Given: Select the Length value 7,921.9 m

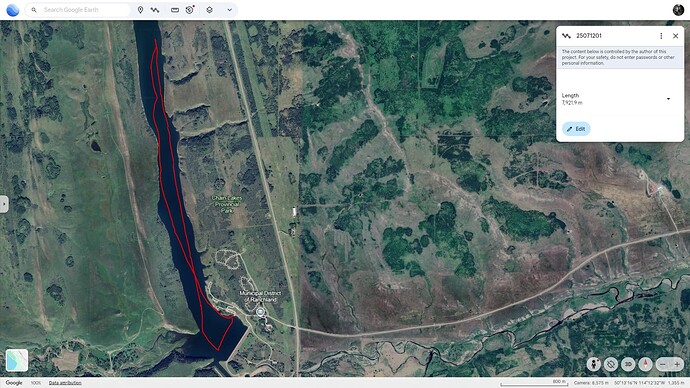Looking at the screenshot, I should tap(572, 103).
